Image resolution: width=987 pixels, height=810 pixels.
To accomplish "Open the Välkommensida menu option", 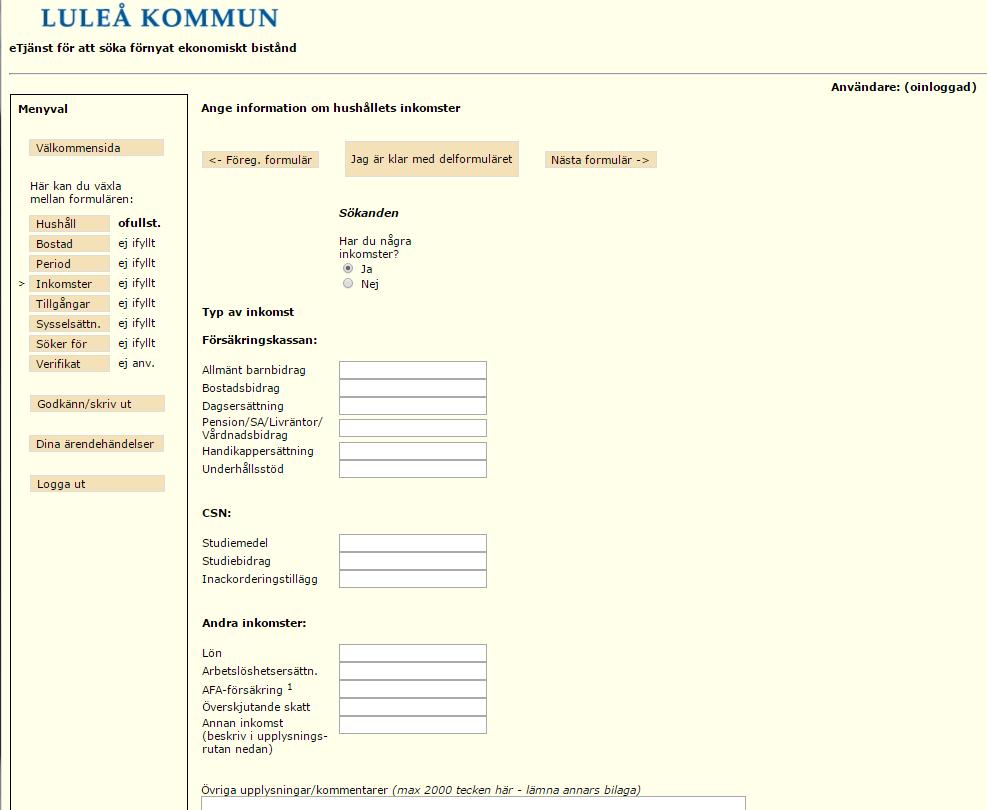I will [x=96, y=148].
